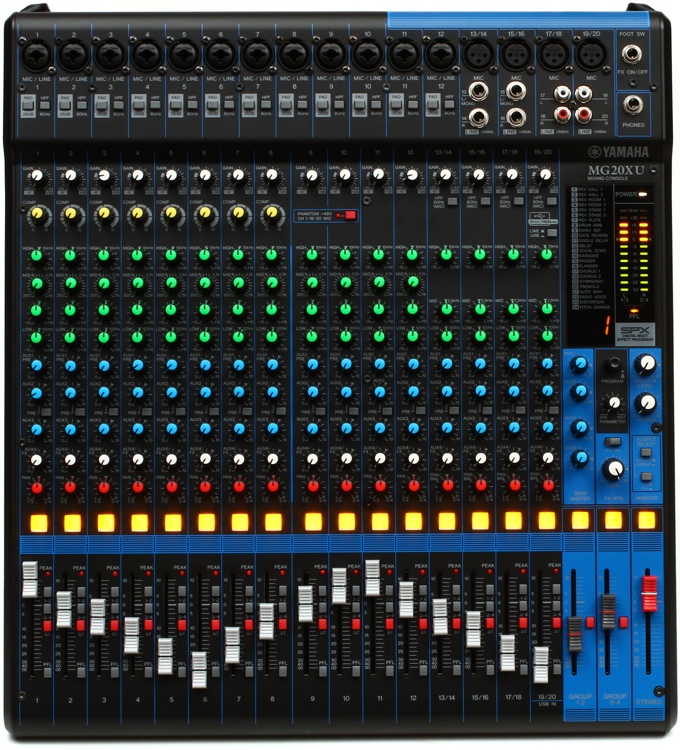Screen dimensions: 680x750
Task: Click the red PAN knob on channel 12
Action: tap(412, 486)
